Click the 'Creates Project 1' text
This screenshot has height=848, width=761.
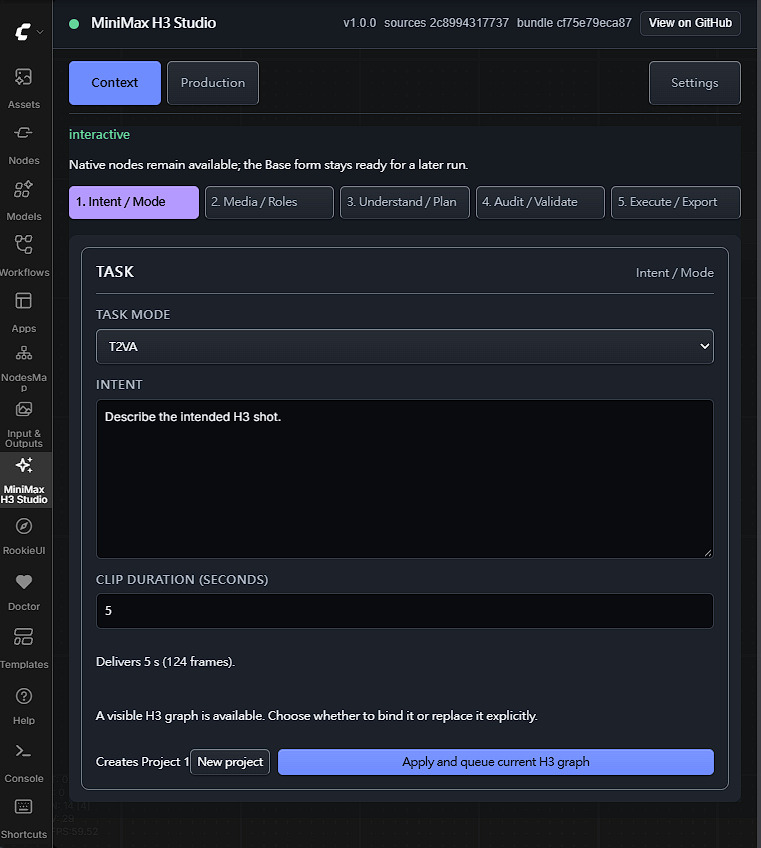pyautogui.click(x=142, y=761)
